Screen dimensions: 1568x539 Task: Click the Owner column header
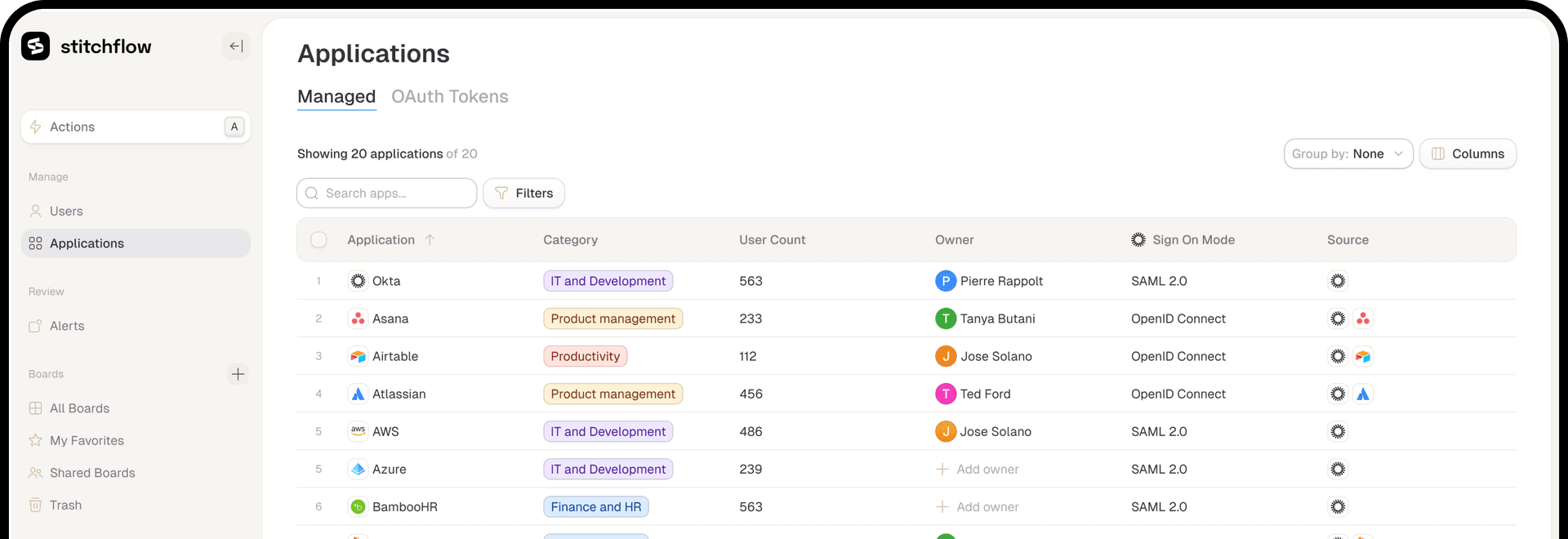(954, 239)
